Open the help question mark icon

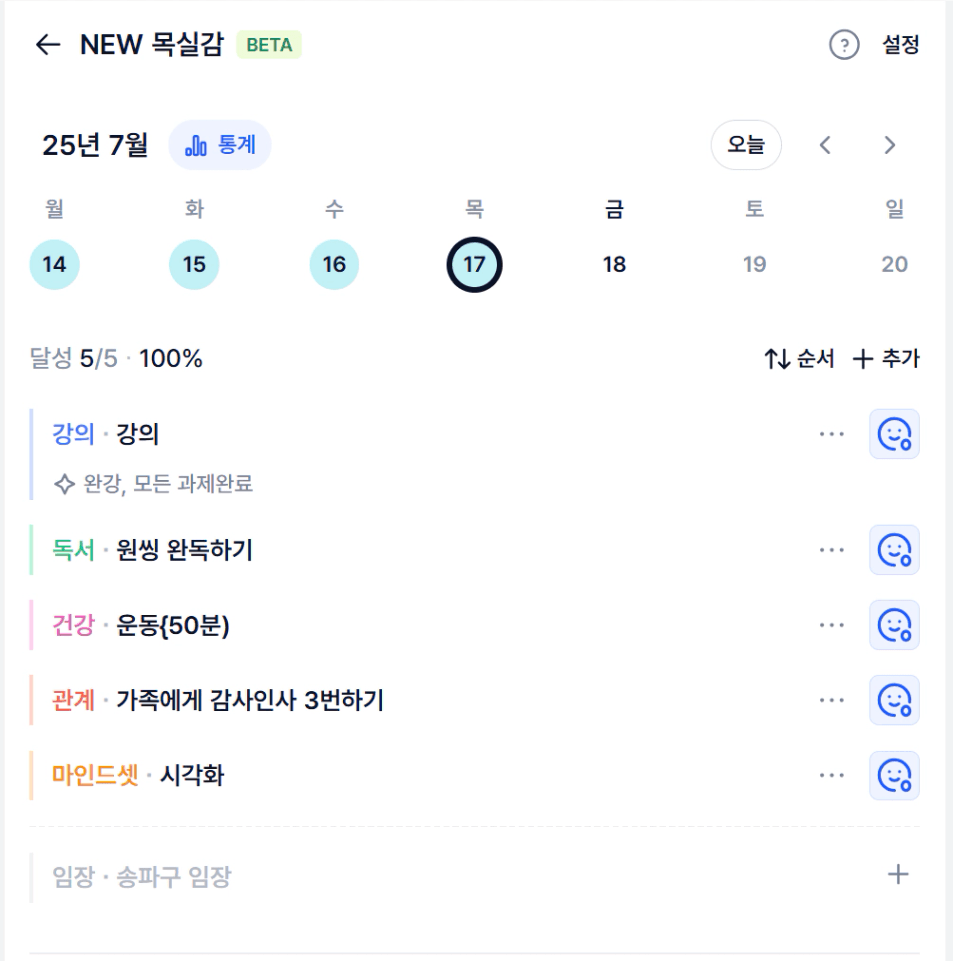click(844, 45)
